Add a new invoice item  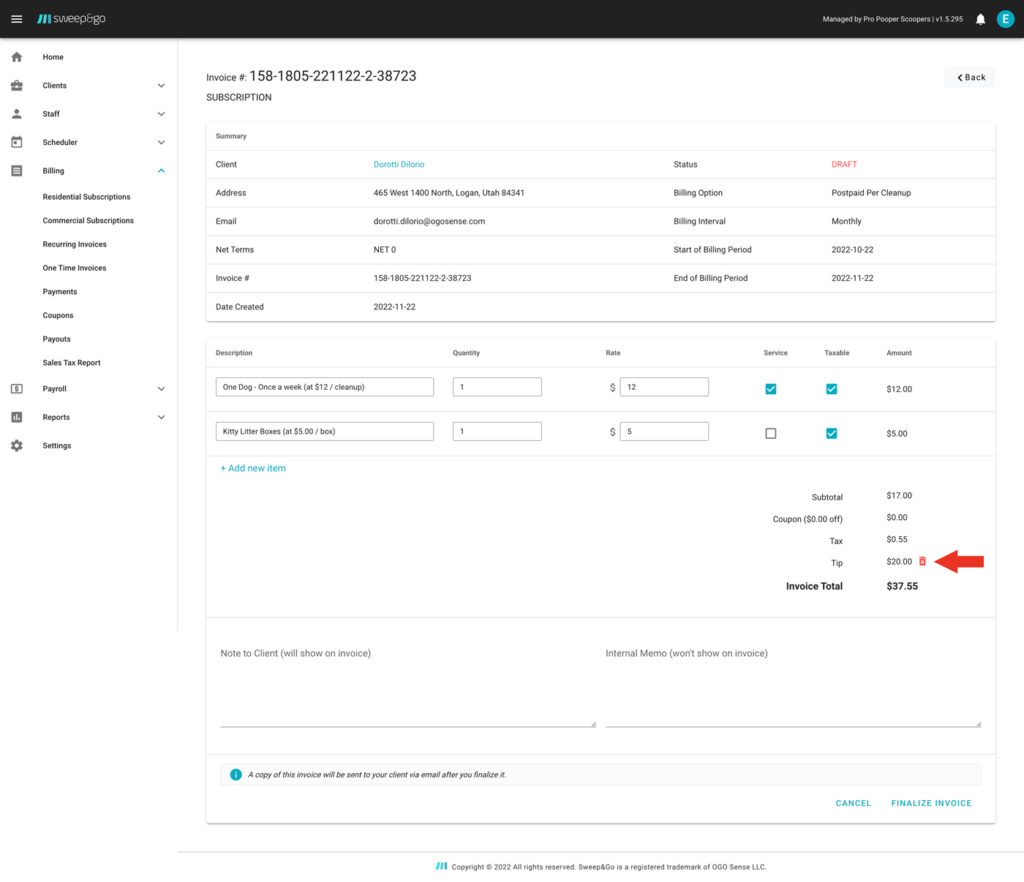coord(253,468)
